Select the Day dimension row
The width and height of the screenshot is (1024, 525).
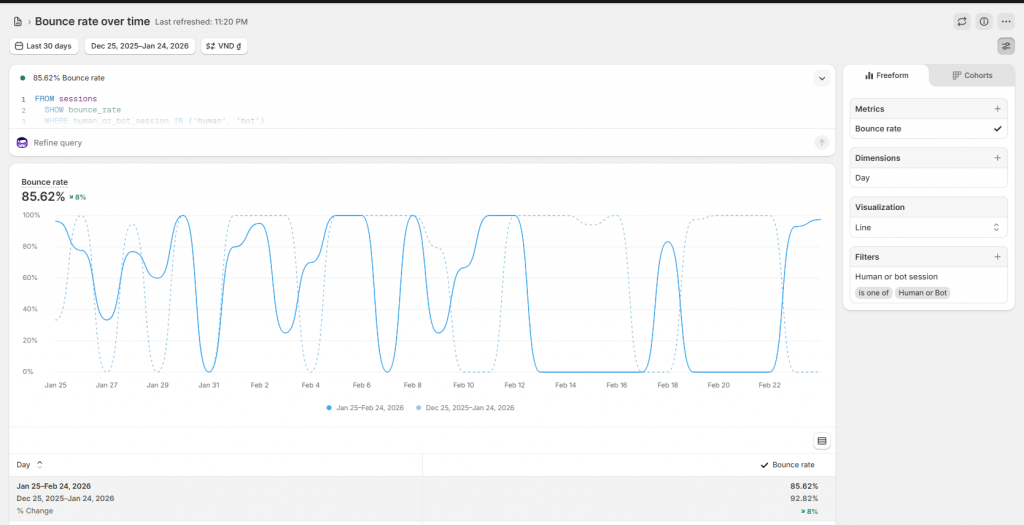(x=928, y=178)
